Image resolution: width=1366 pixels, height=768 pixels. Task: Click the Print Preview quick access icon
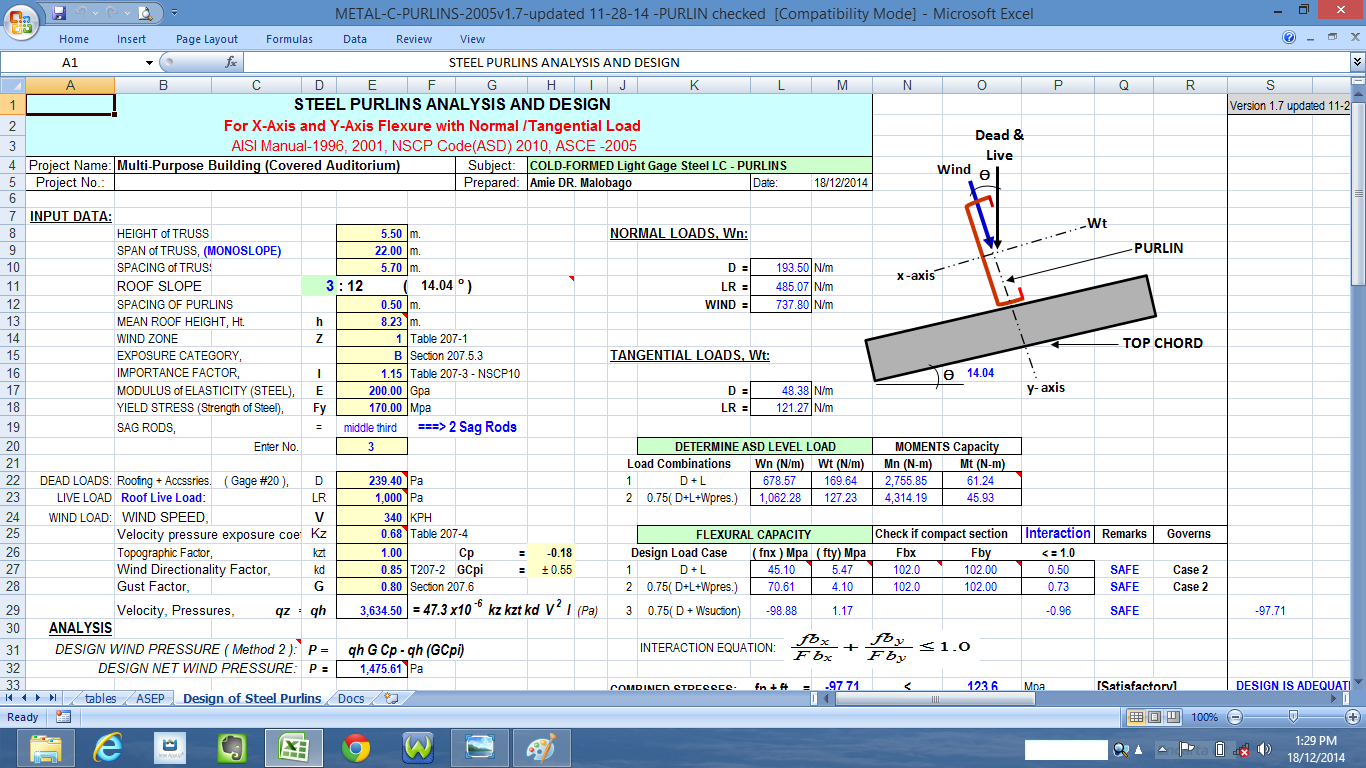coord(146,14)
